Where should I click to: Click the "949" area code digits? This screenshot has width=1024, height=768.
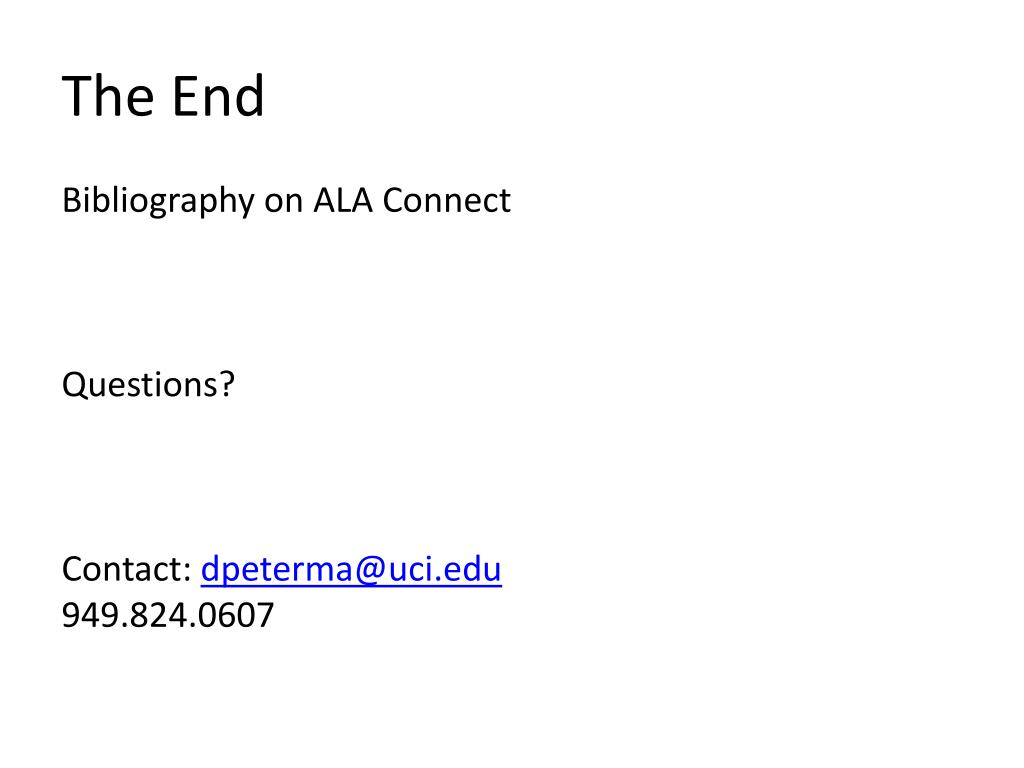coord(91,615)
